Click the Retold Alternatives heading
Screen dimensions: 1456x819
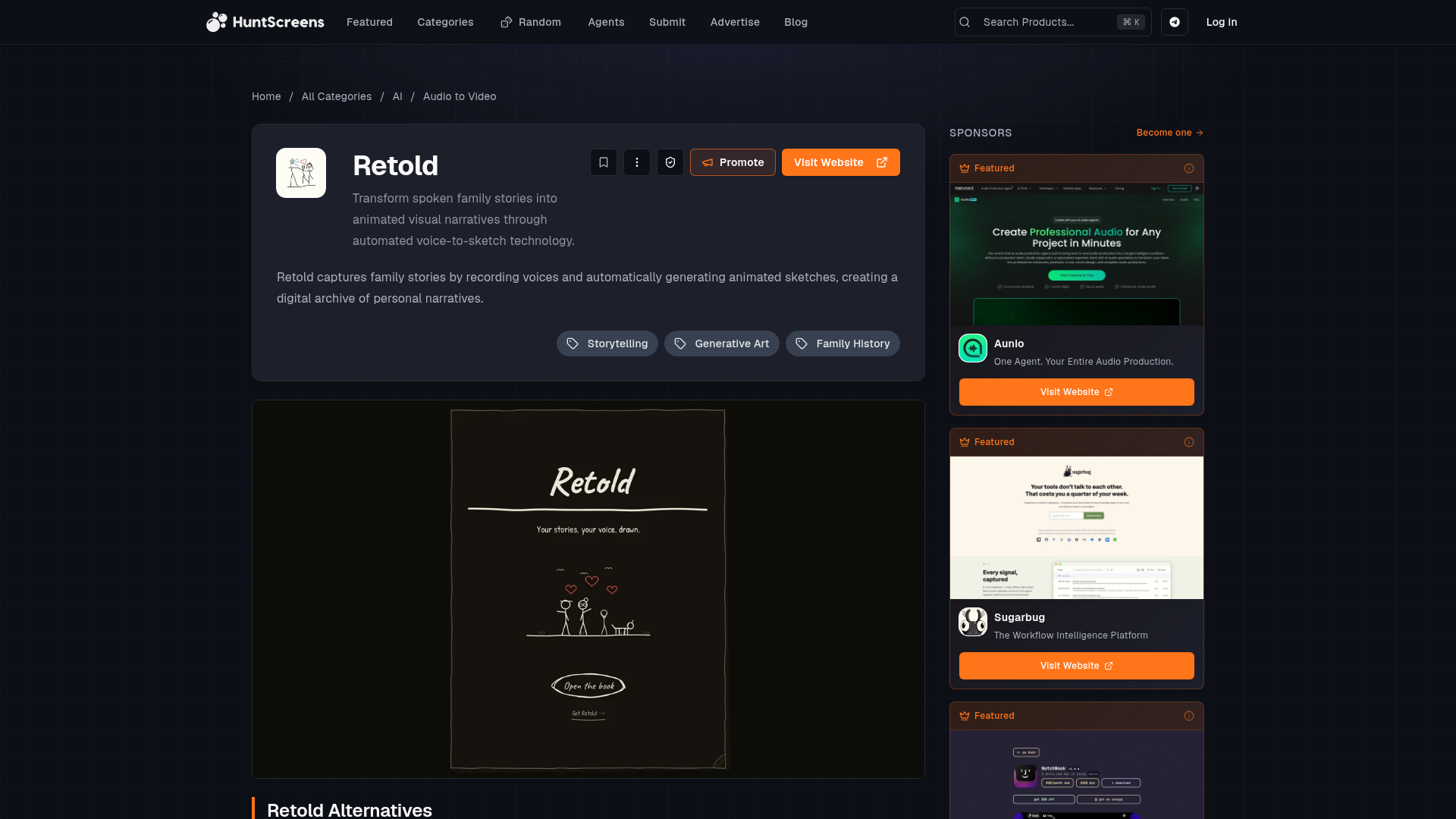[350, 810]
